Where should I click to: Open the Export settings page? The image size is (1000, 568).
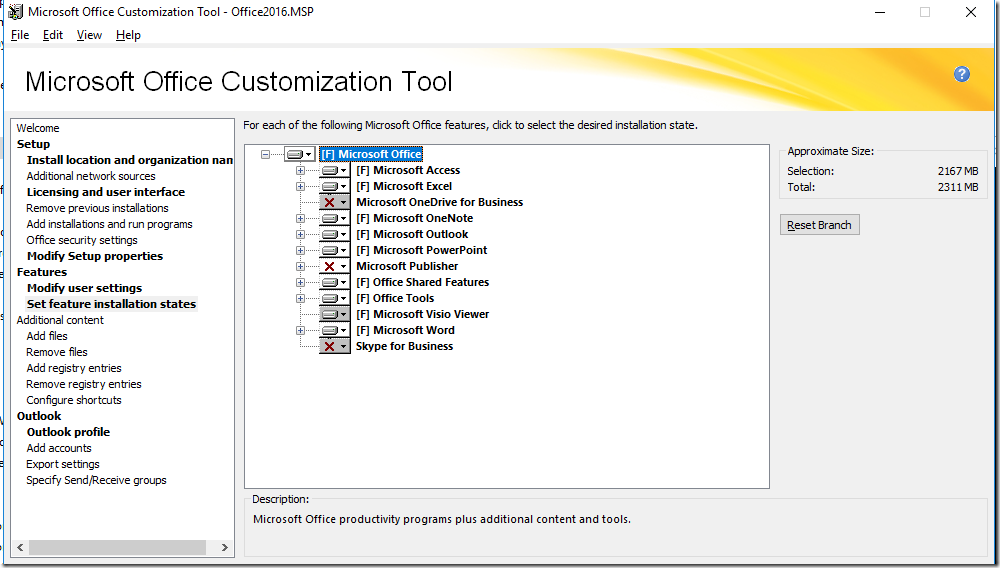pyautogui.click(x=62, y=464)
